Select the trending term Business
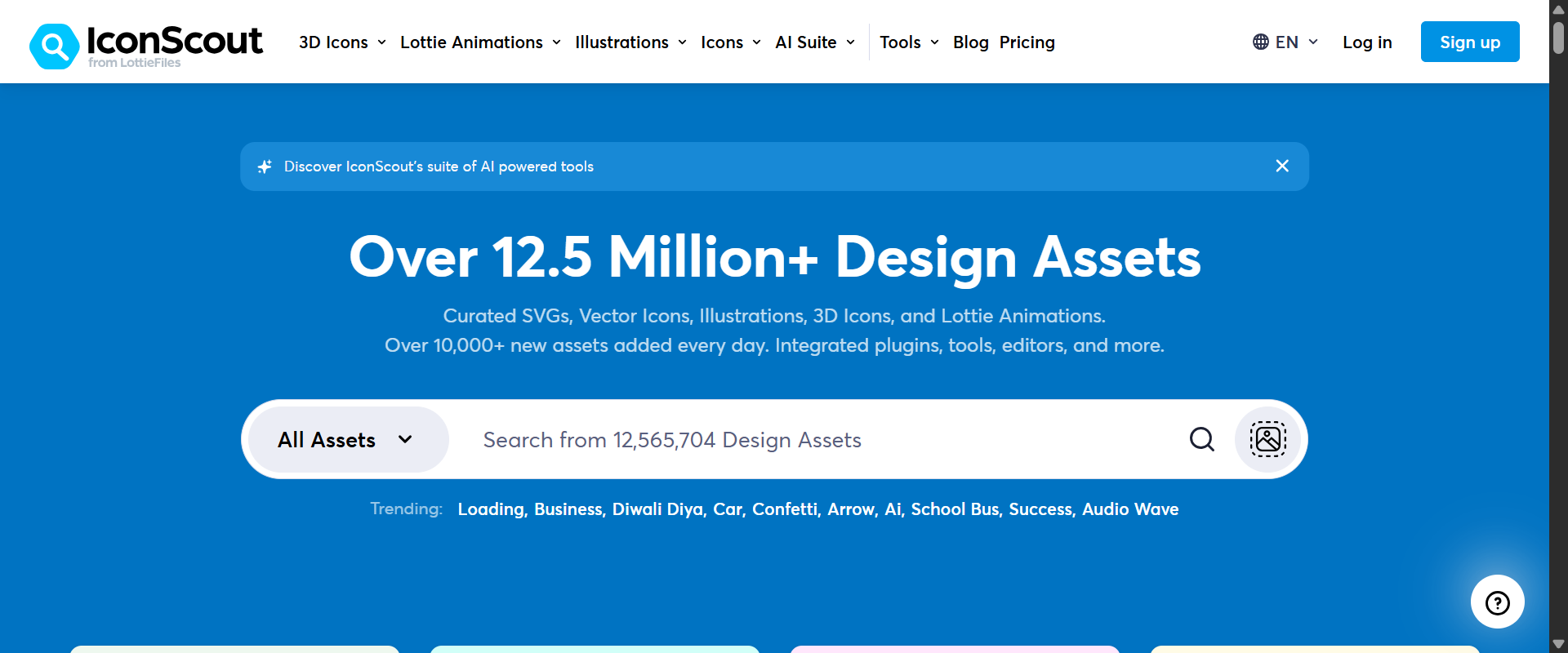Viewport: 1568px width, 653px height. (x=569, y=509)
